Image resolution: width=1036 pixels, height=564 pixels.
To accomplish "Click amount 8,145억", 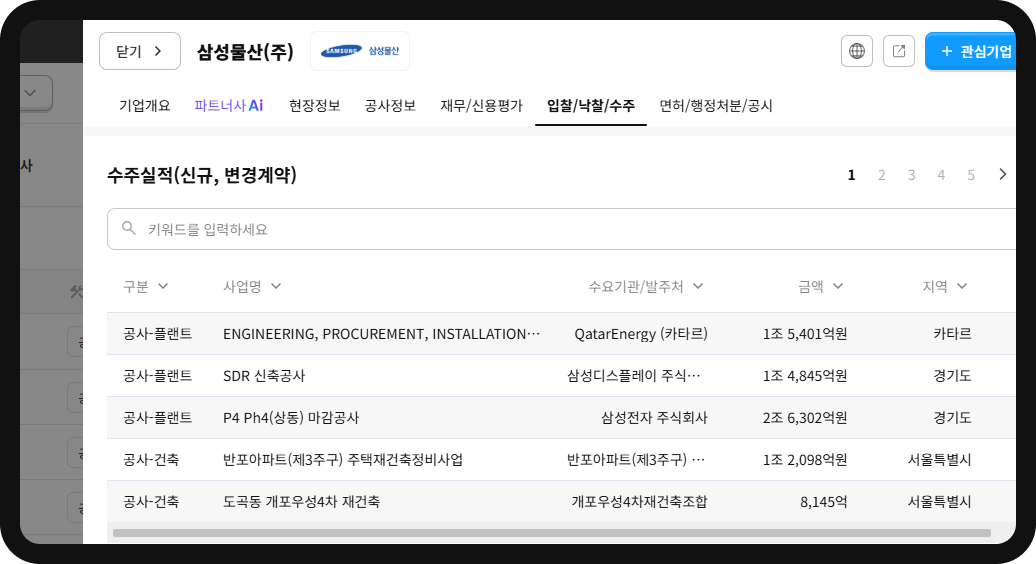I will pos(824,501).
